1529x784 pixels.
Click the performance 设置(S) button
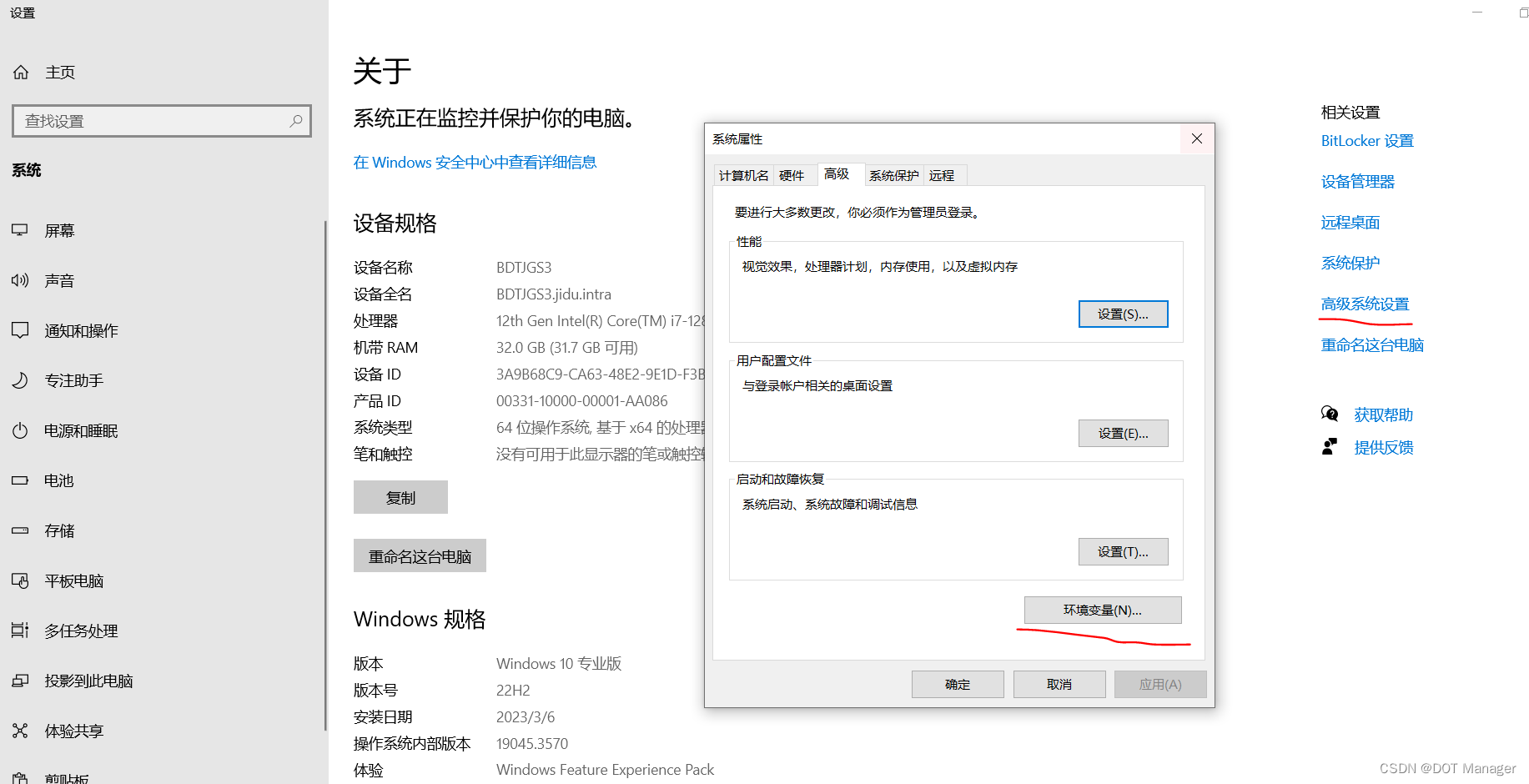pos(1123,314)
